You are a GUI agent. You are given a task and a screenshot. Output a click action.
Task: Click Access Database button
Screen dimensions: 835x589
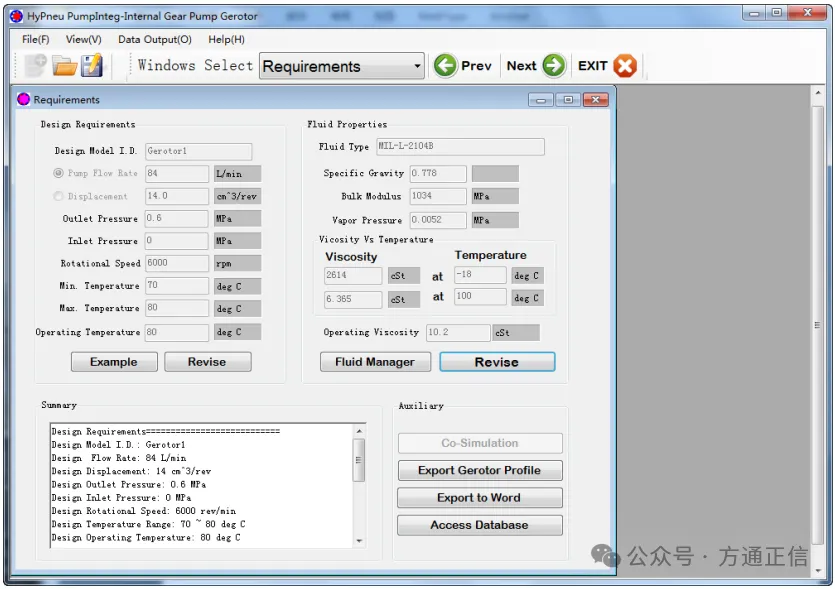pyautogui.click(x=479, y=525)
